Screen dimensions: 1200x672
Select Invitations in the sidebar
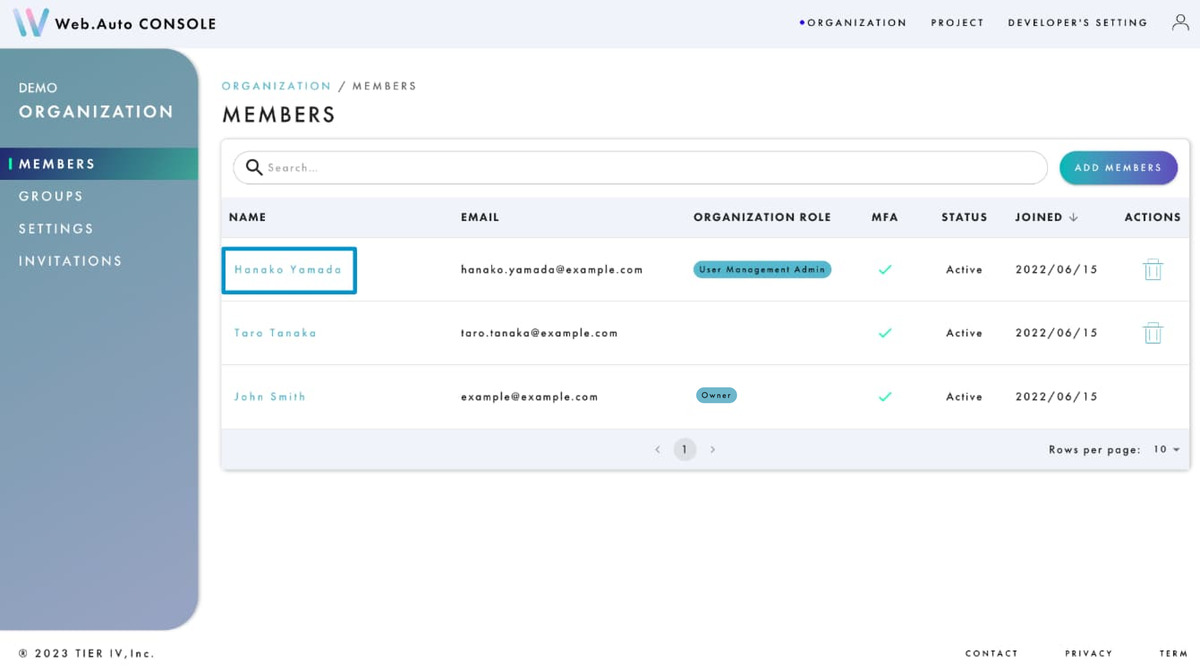coord(70,261)
